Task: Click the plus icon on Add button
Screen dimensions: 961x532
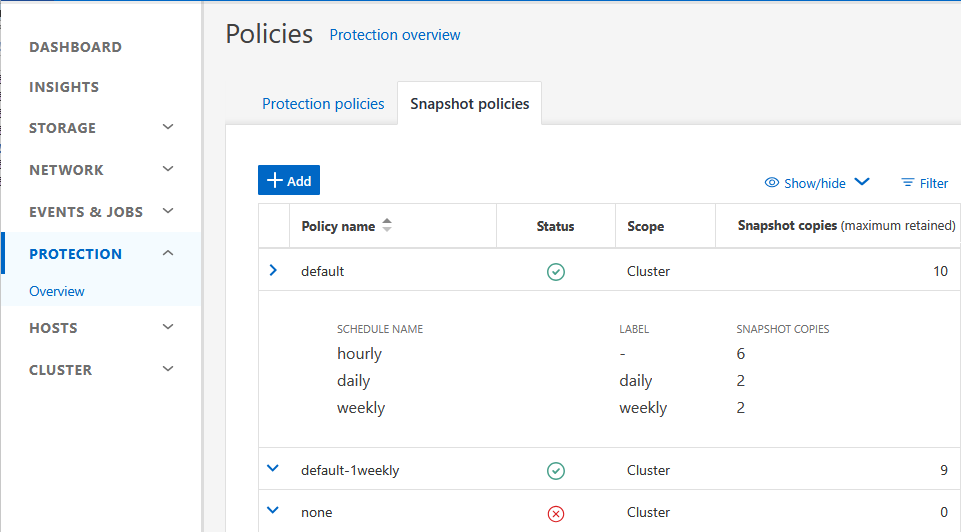Action: pos(275,180)
